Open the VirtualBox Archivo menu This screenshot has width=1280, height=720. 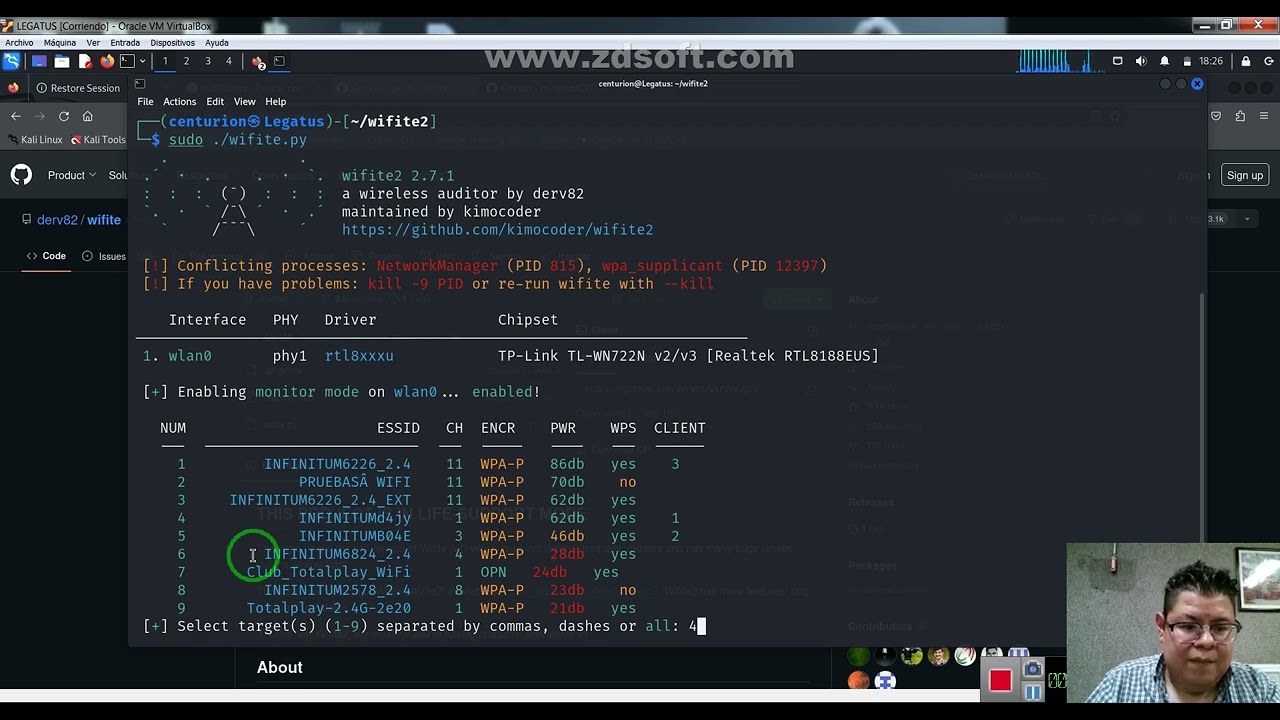19,43
